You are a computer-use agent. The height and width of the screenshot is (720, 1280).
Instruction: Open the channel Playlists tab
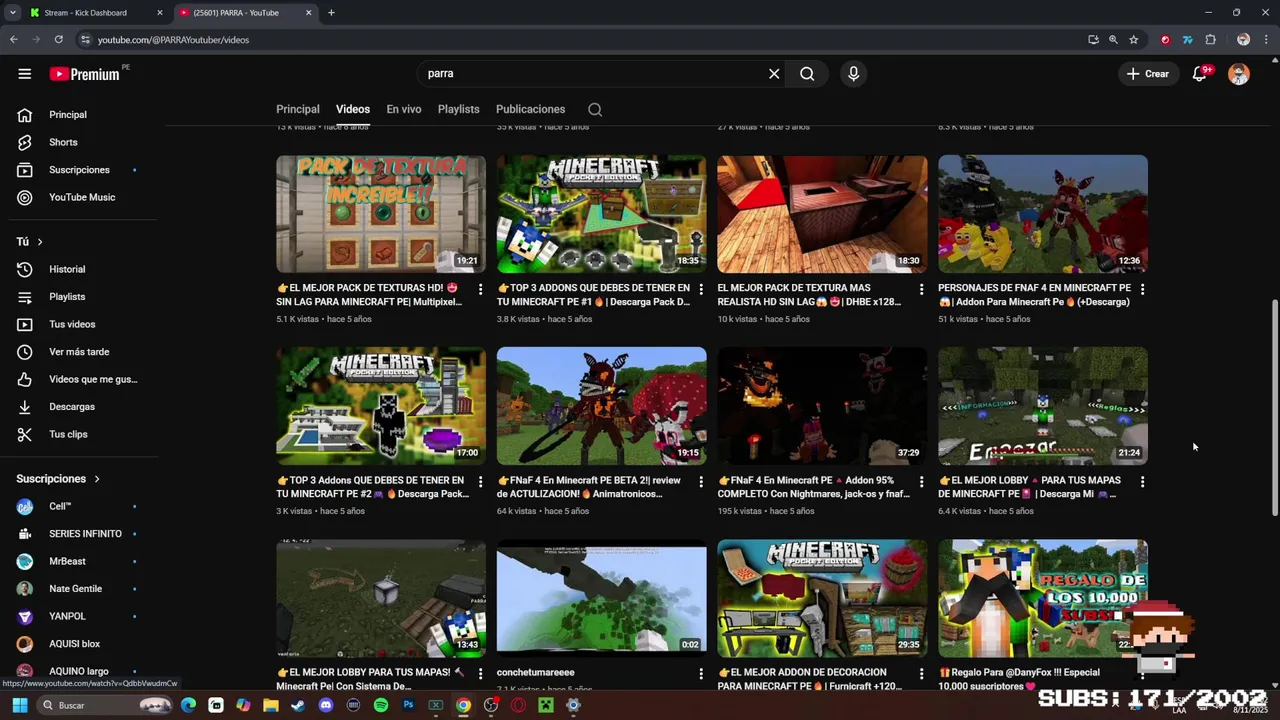pyautogui.click(x=459, y=110)
